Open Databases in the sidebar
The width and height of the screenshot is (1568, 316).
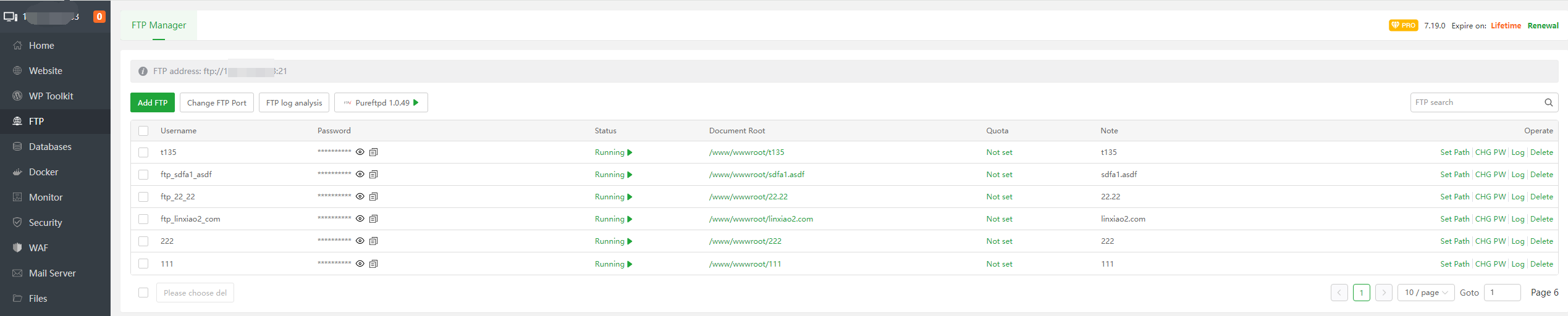[50, 147]
